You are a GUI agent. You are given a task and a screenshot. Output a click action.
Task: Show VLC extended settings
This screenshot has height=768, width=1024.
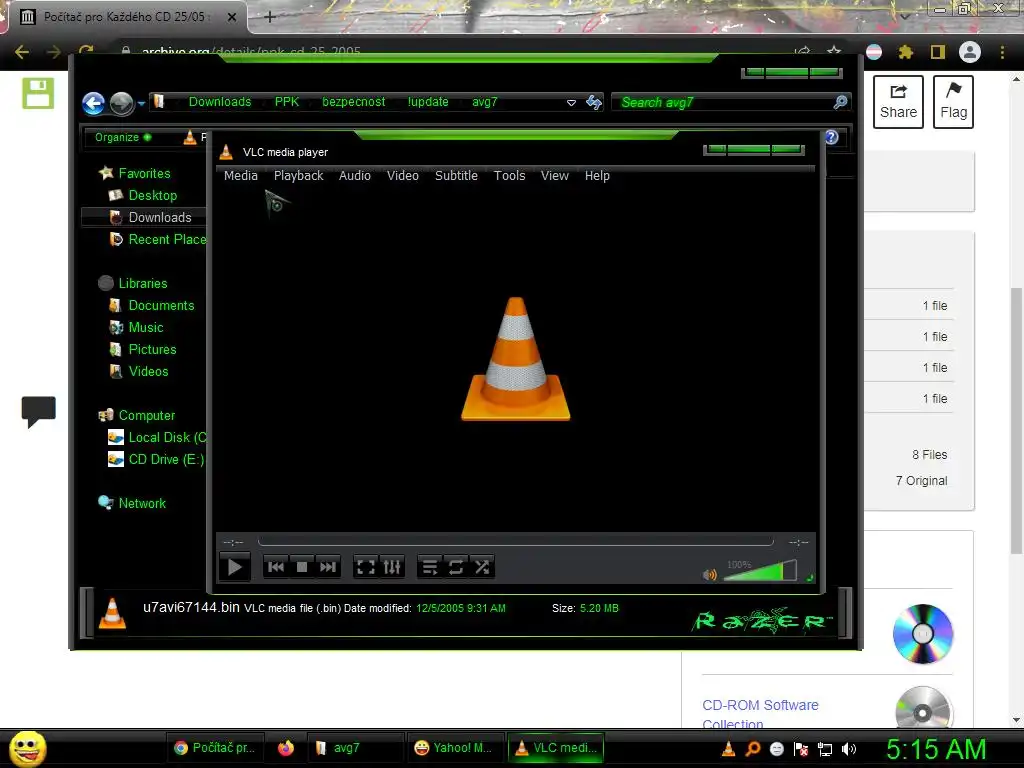[x=392, y=567]
